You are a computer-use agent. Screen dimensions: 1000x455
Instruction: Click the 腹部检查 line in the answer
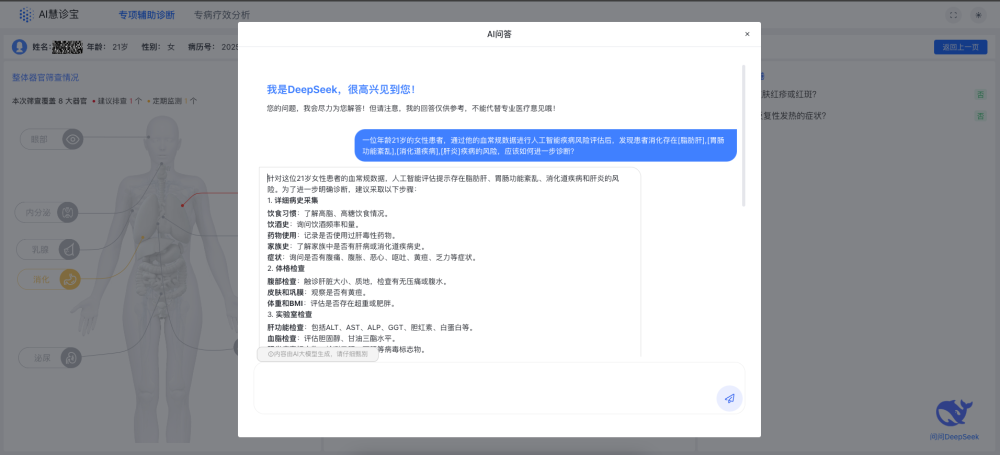click(357, 281)
